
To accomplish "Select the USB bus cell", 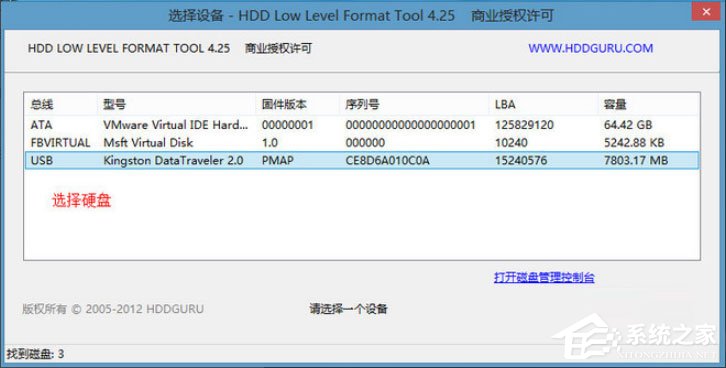I will point(42,161).
